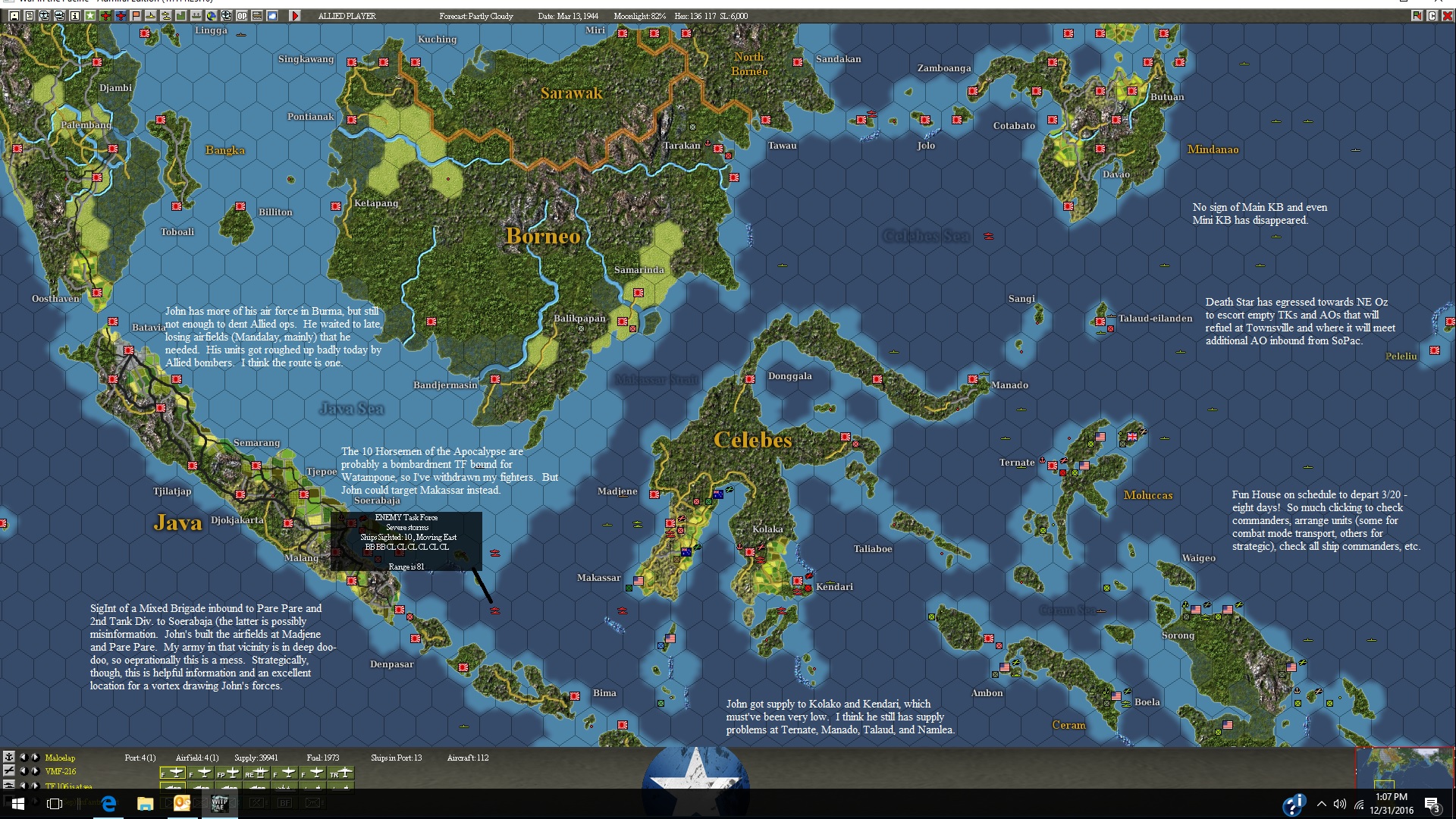Click the single yellow ship toolbar icon
This screenshot has width=1456, height=819.
tap(151, 15)
